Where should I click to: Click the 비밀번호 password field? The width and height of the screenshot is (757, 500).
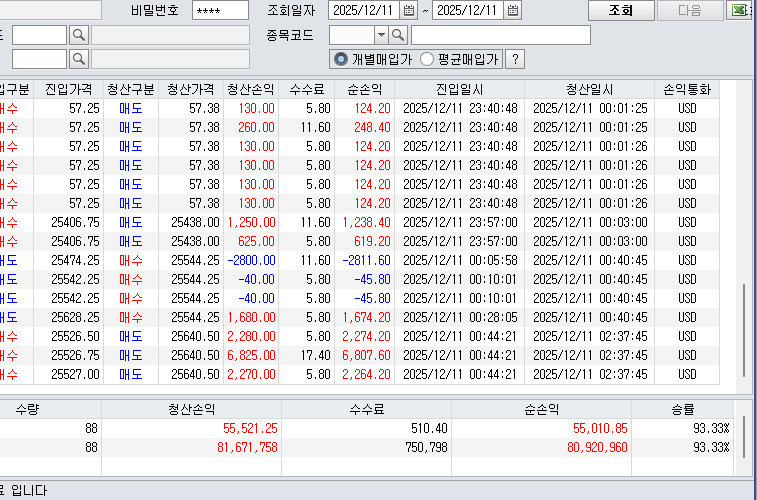pyautogui.click(x=221, y=11)
